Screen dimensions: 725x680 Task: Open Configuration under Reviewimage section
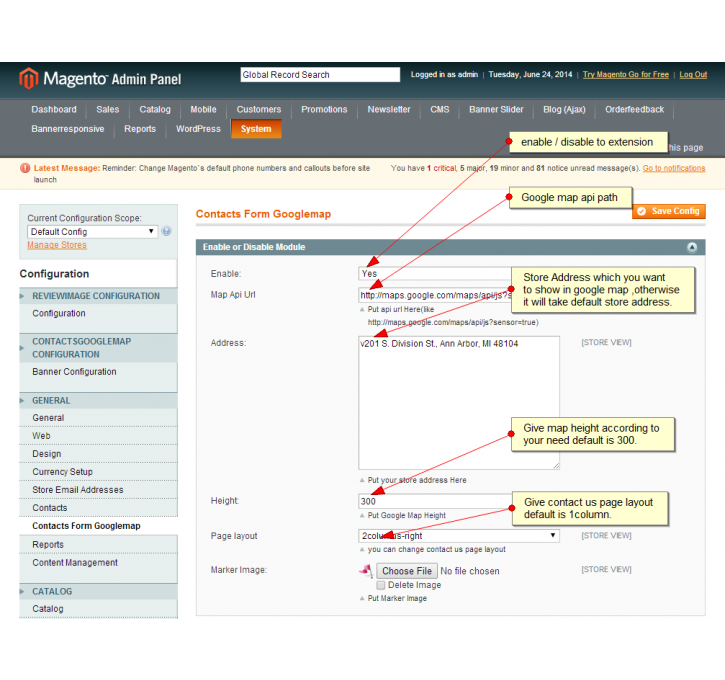tap(59, 313)
